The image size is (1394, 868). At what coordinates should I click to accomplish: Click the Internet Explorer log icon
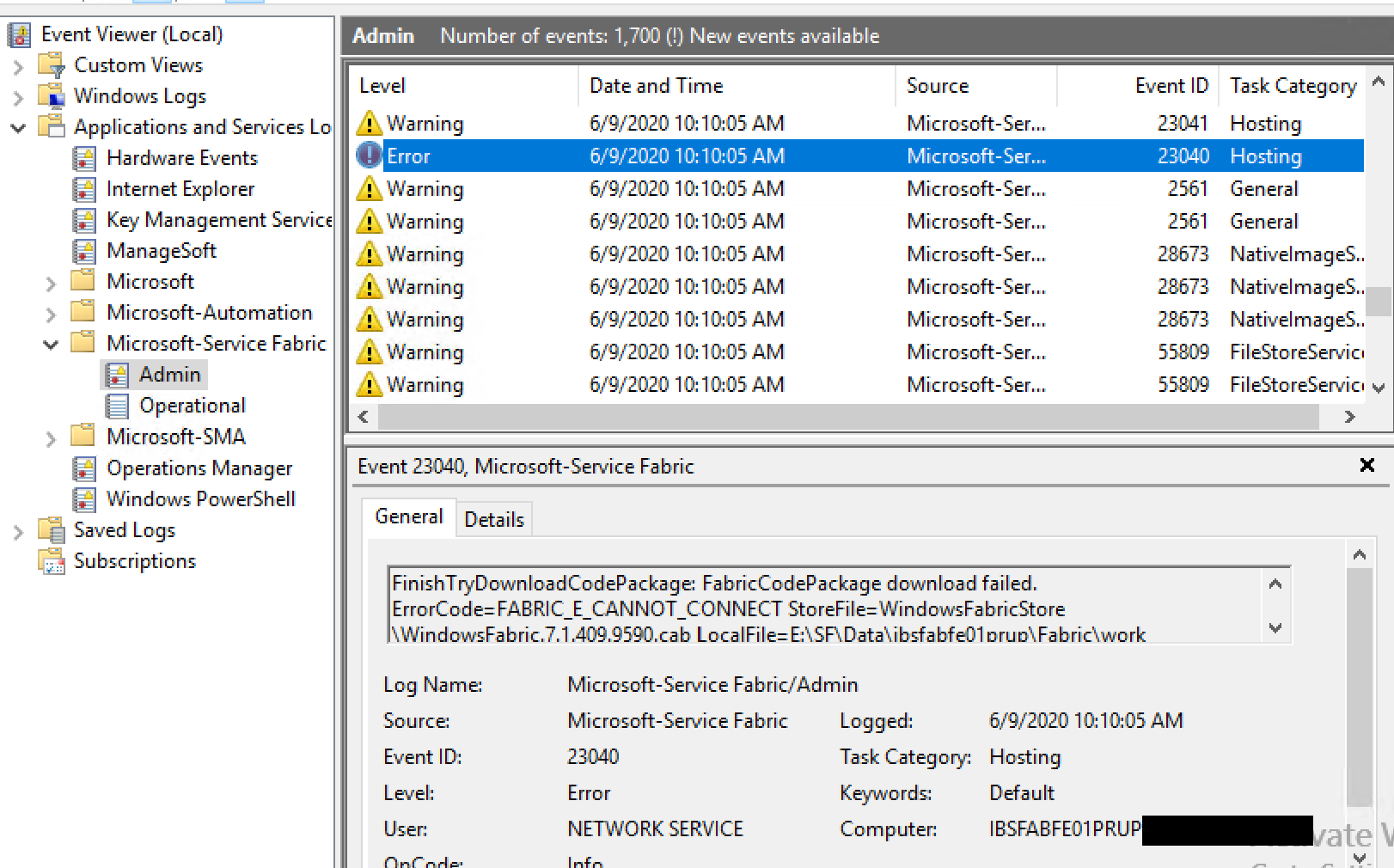coord(84,189)
